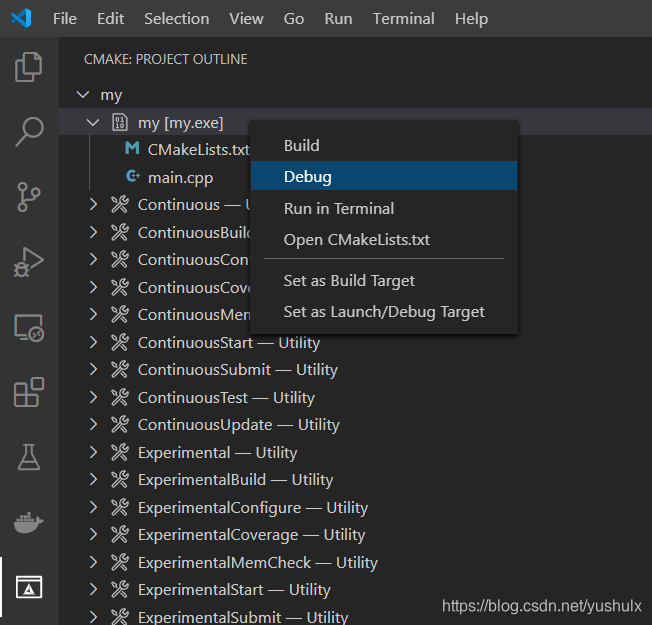Image resolution: width=652 pixels, height=625 pixels.
Task: Choose Build from the context menu
Action: coord(384,146)
